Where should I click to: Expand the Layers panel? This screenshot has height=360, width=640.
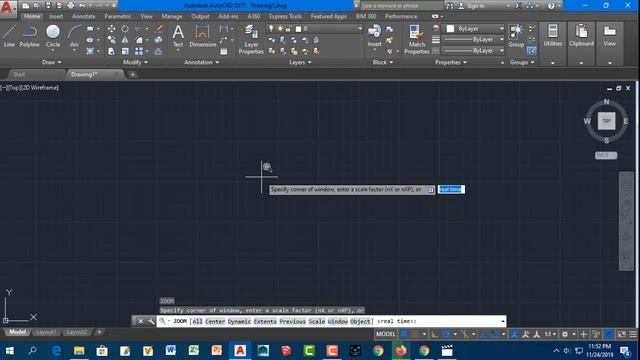click(x=300, y=62)
